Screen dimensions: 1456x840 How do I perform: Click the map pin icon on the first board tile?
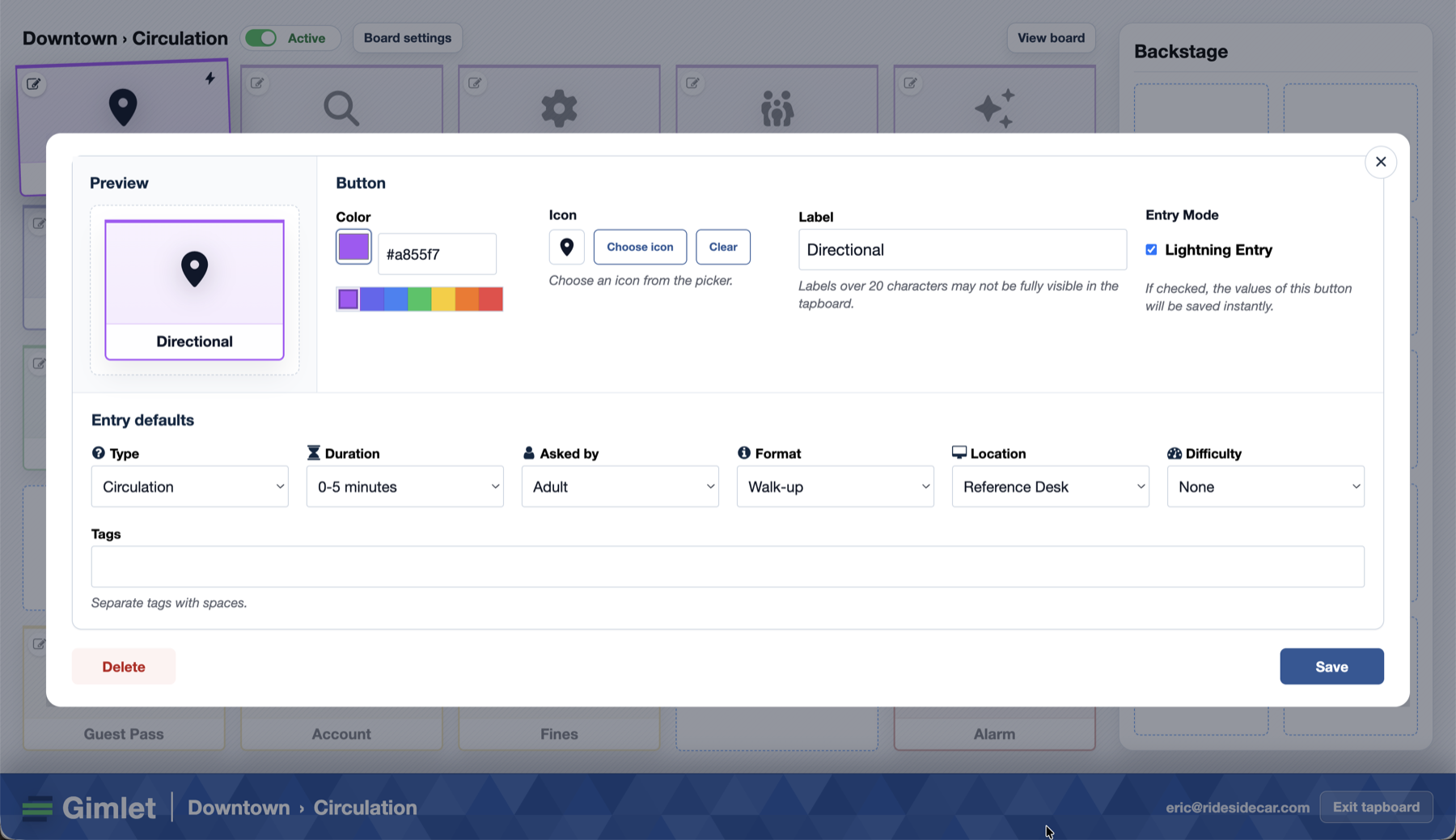(x=123, y=108)
